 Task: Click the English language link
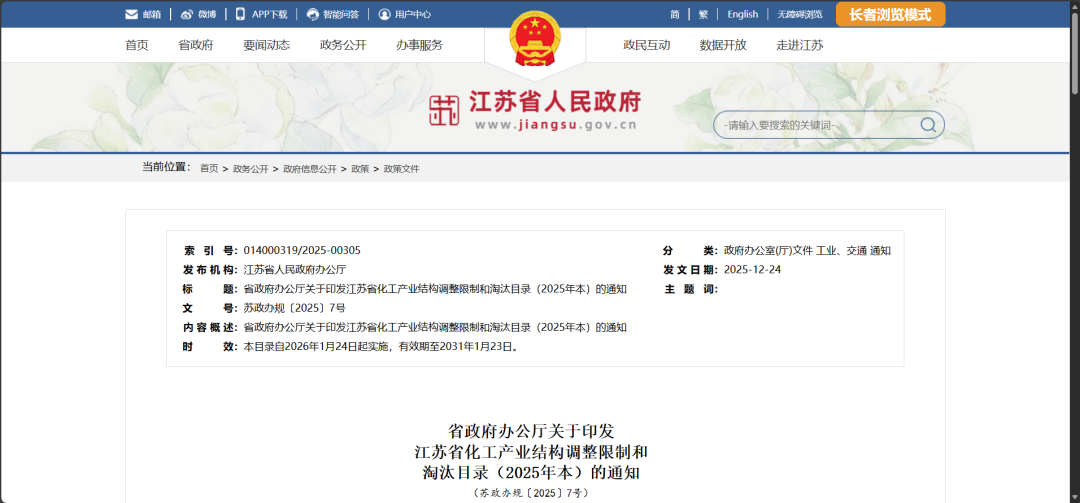click(x=742, y=15)
